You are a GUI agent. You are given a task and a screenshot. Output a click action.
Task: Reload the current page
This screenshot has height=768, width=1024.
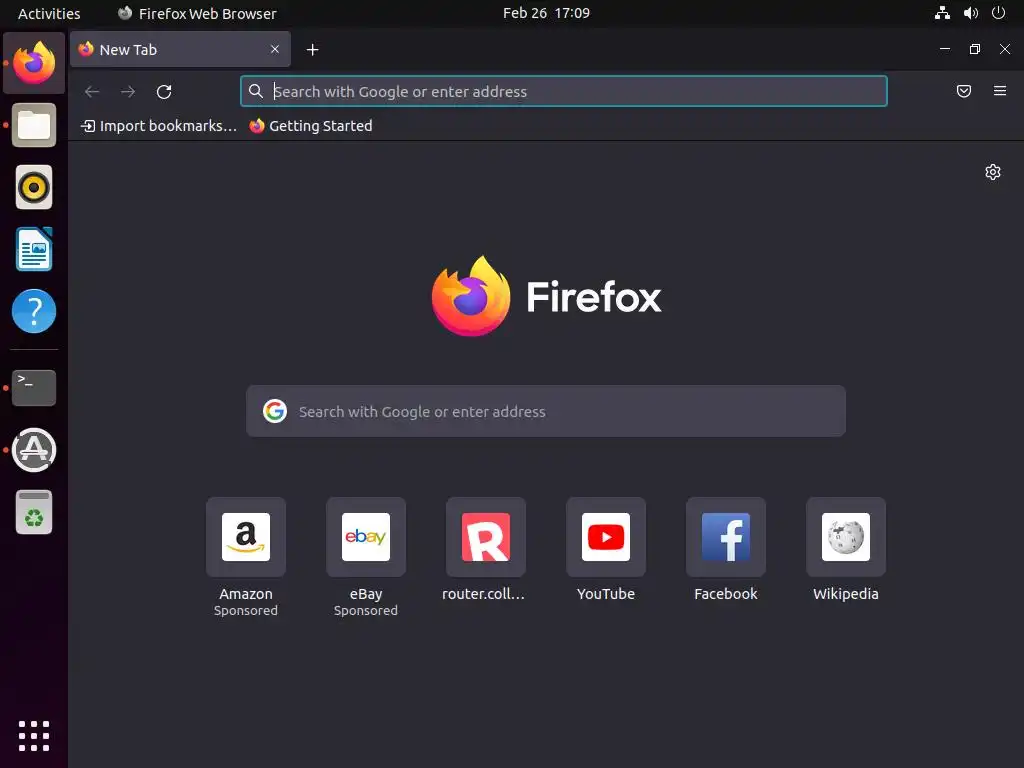[x=164, y=91]
